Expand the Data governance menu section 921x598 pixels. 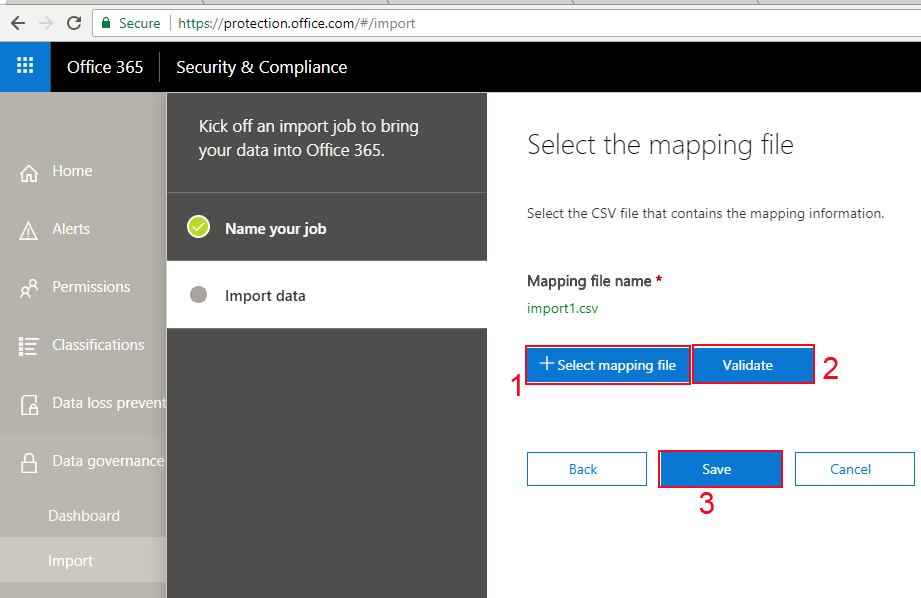pos(107,461)
